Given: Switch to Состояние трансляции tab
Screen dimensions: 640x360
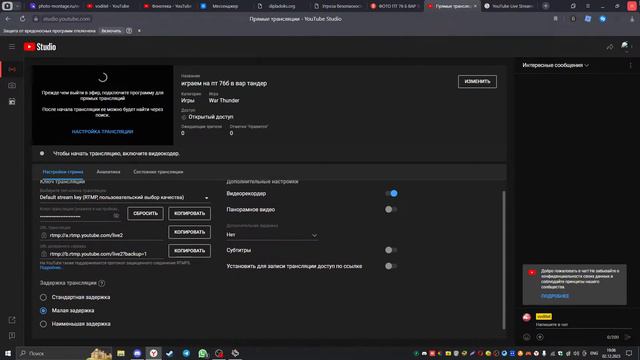Looking at the screenshot, I should [x=158, y=172].
